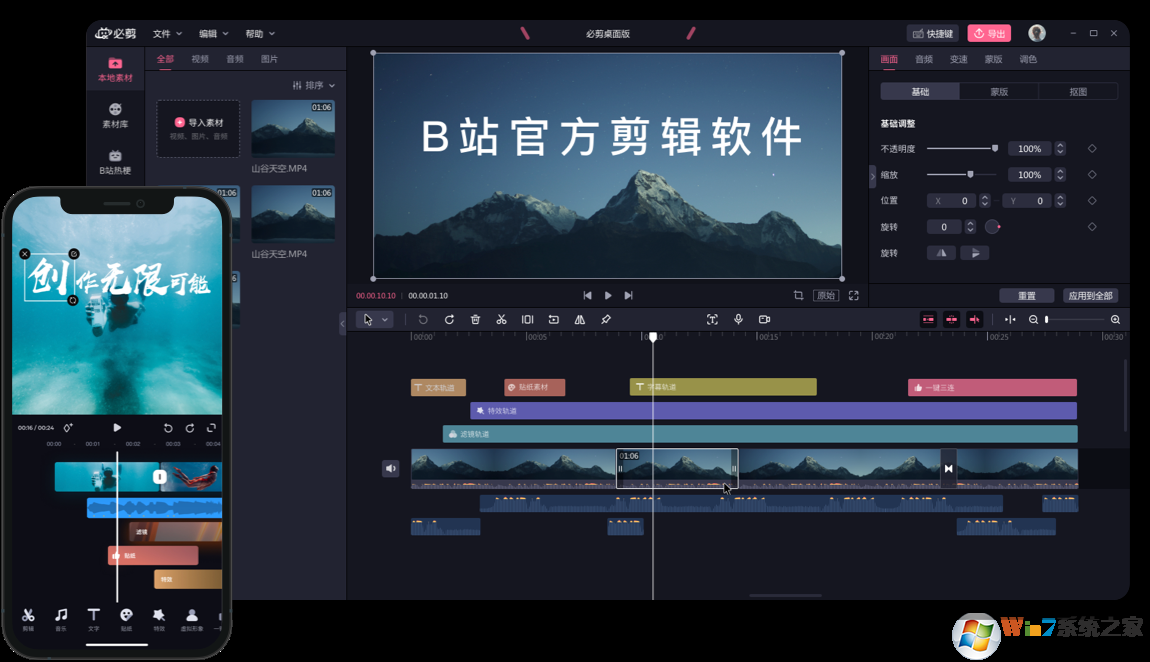Click the 快捷键 shortcuts button
Viewport: 1150px width, 662px height.
click(934, 34)
